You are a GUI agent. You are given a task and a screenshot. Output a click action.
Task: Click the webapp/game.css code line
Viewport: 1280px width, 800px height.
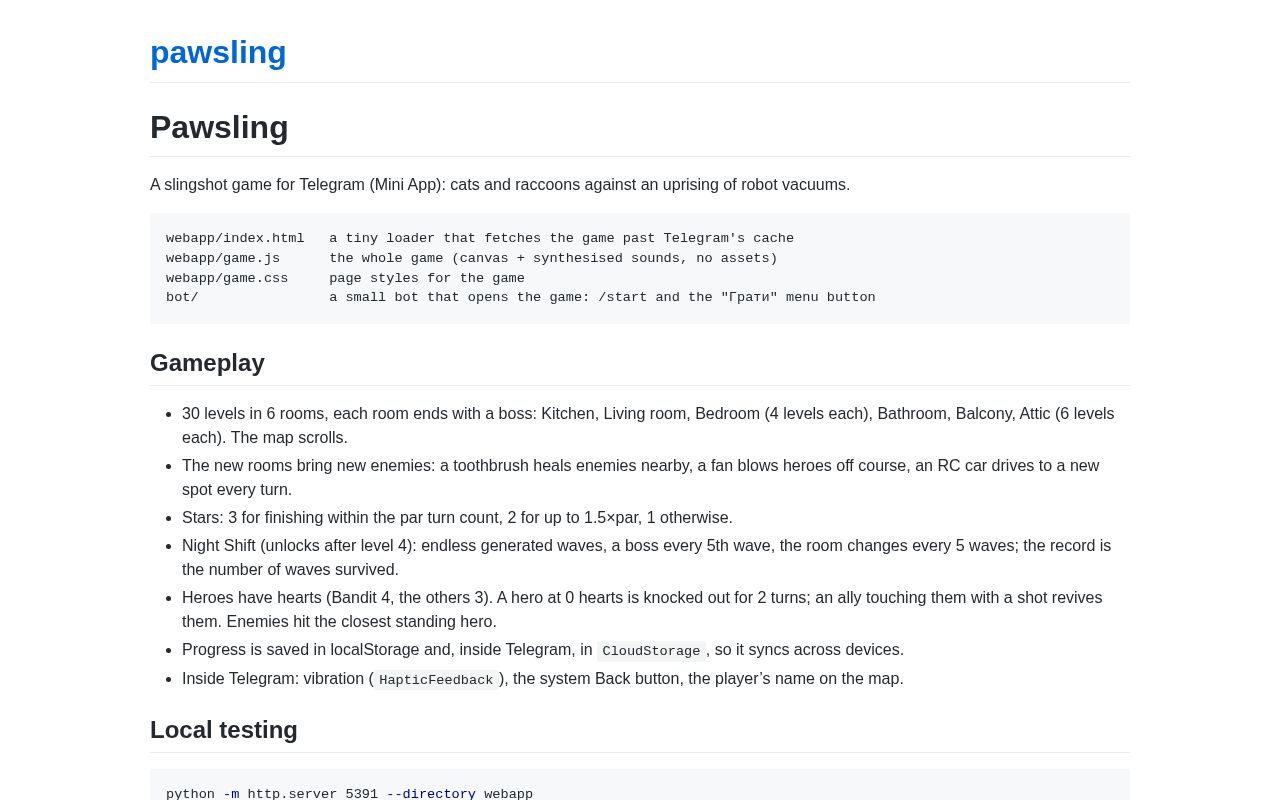click(x=345, y=278)
